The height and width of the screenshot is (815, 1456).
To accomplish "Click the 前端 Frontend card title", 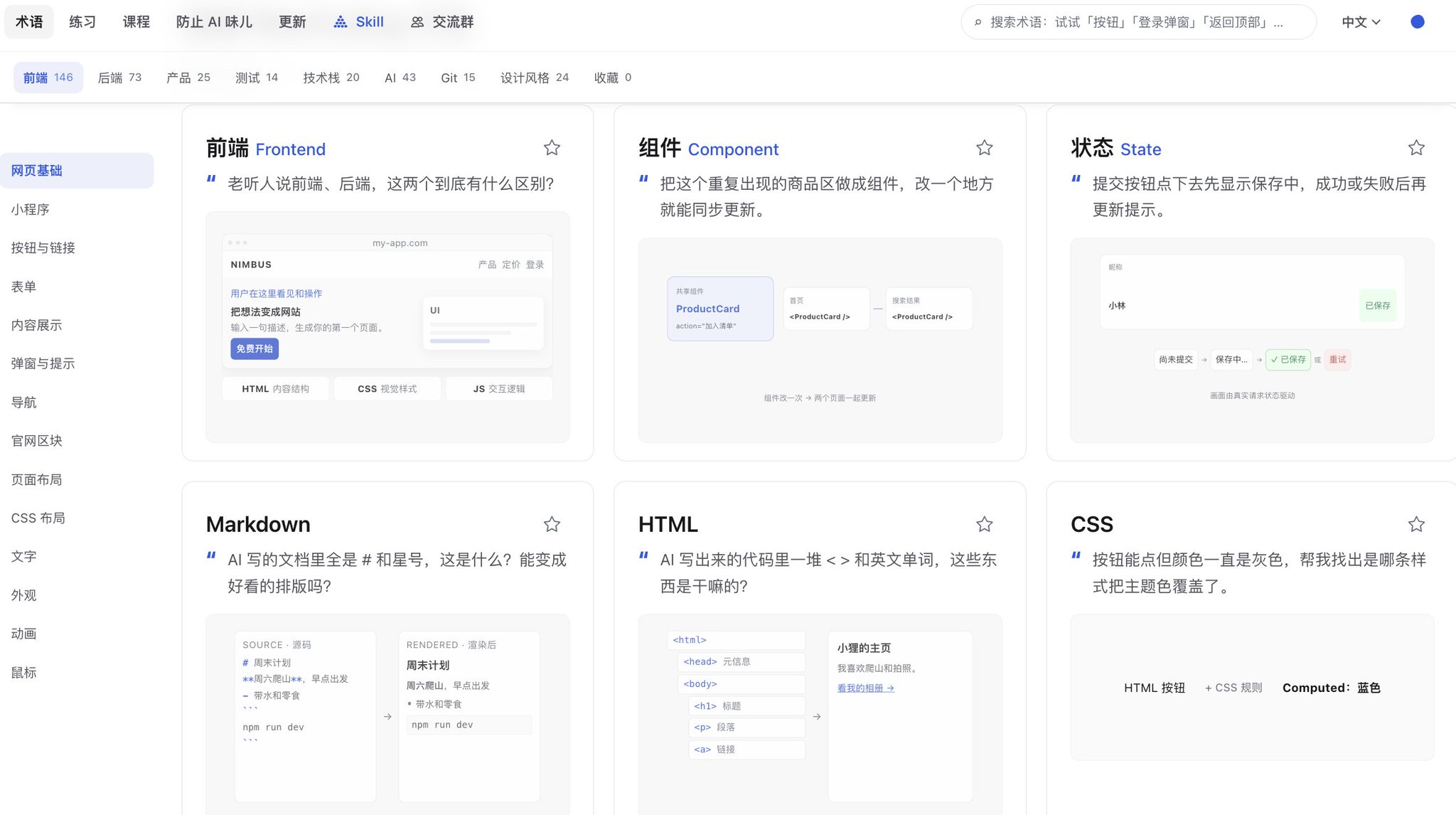I will pyautogui.click(x=266, y=149).
